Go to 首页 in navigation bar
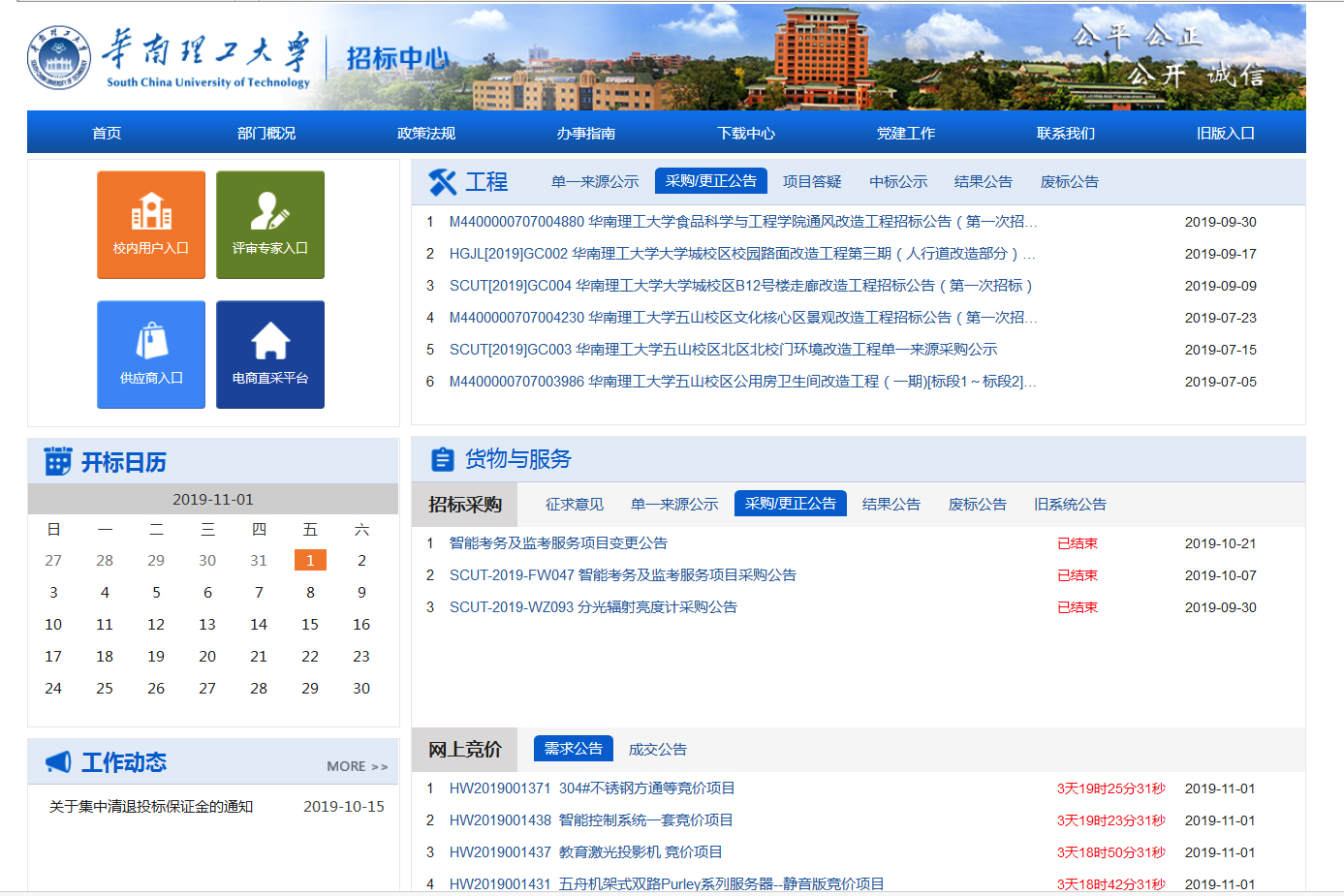The height and width of the screenshot is (896, 1344). tap(107, 133)
